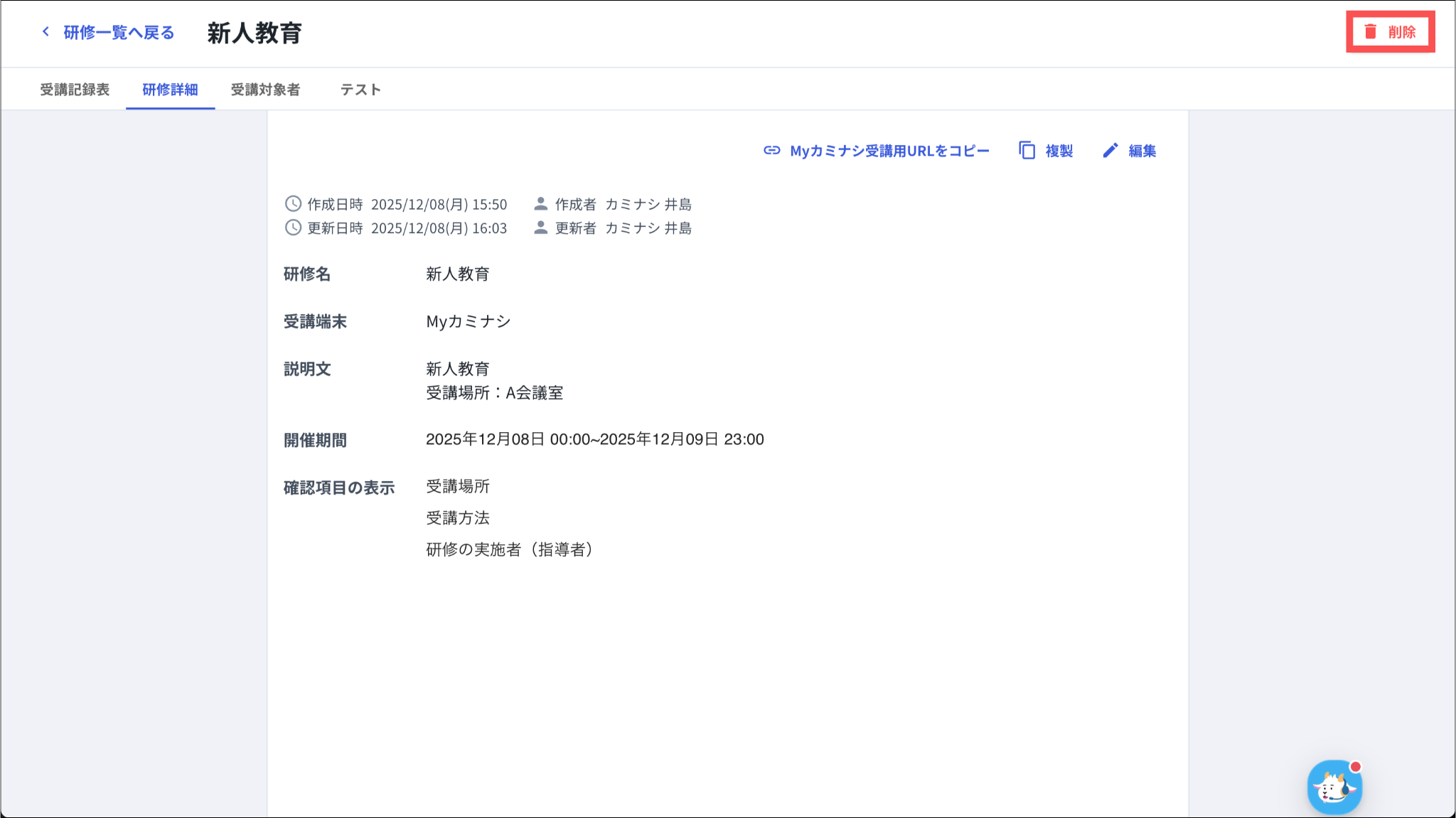Screen dimensions: 1456x818
Task: Click the duplicate pages icon beside 複製
Action: [1027, 150]
